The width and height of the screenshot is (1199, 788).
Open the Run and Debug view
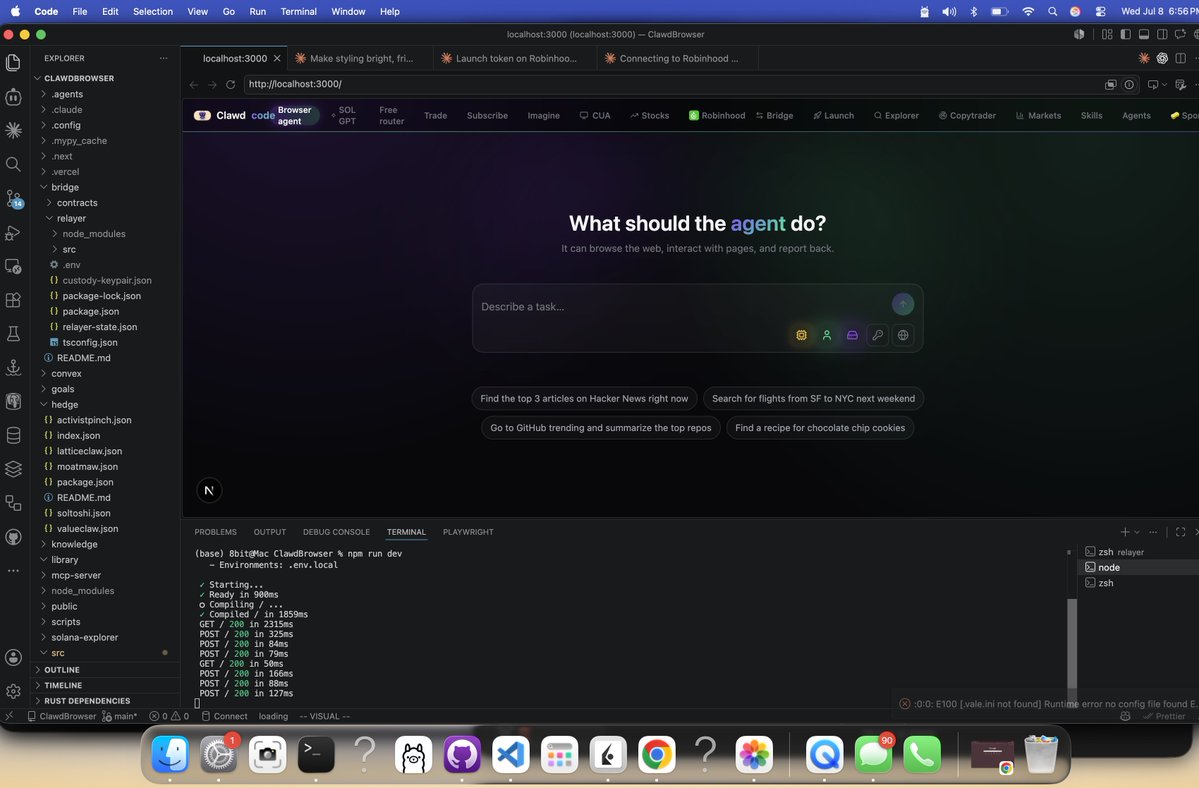click(13, 232)
